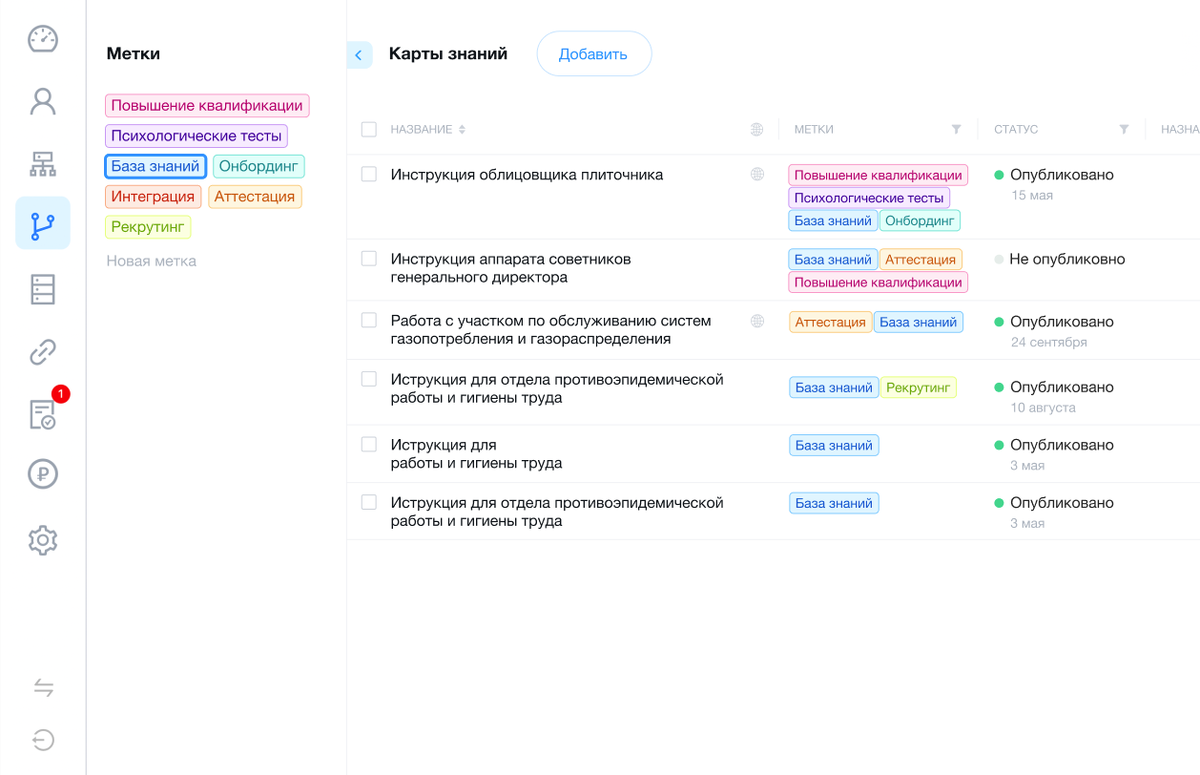Click the Новая метка input field

(152, 261)
